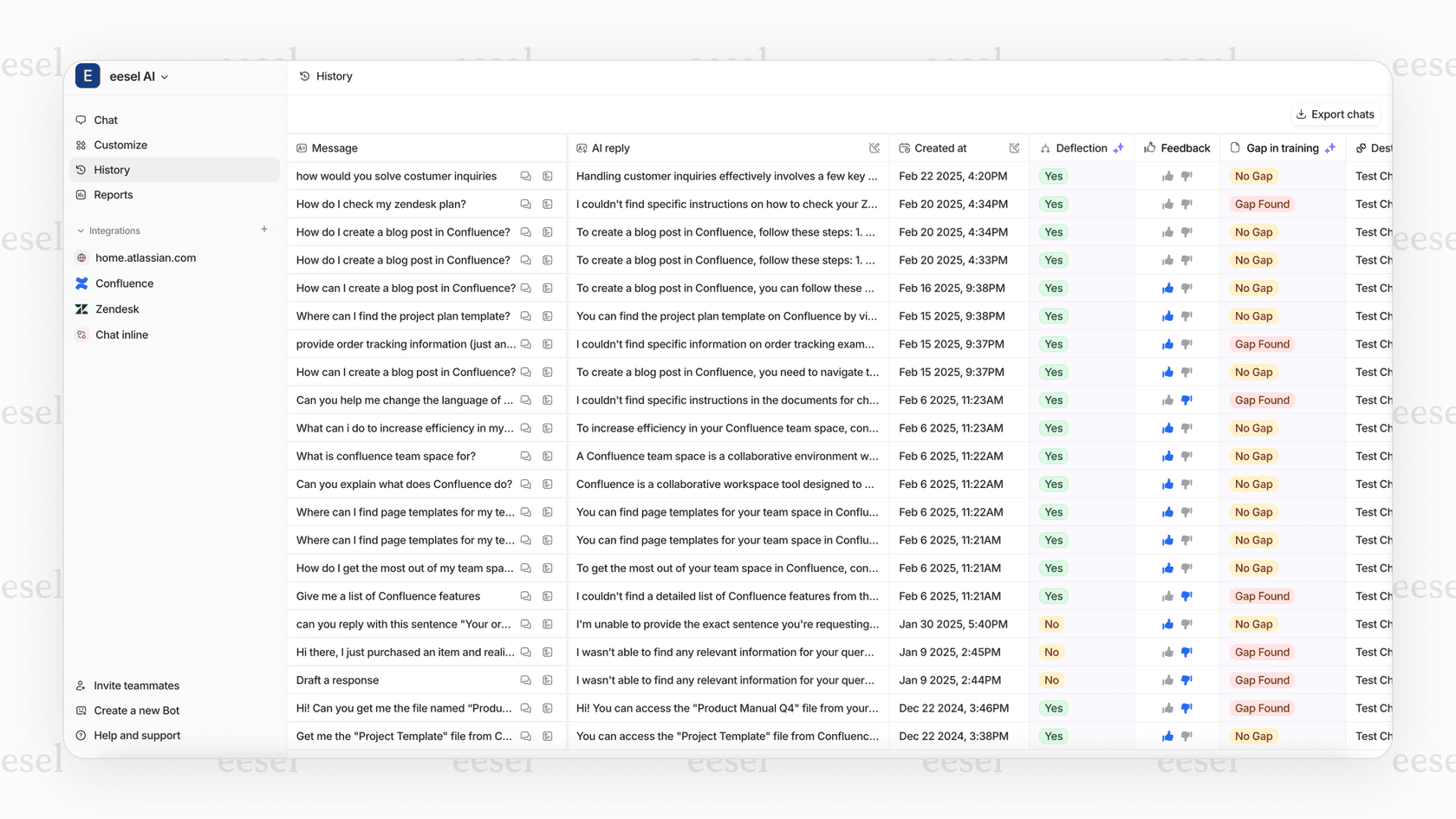Viewport: 1456px width, 819px height.
Task: Click Gap Found tag on 'Draft a response' row
Action: [1262, 680]
